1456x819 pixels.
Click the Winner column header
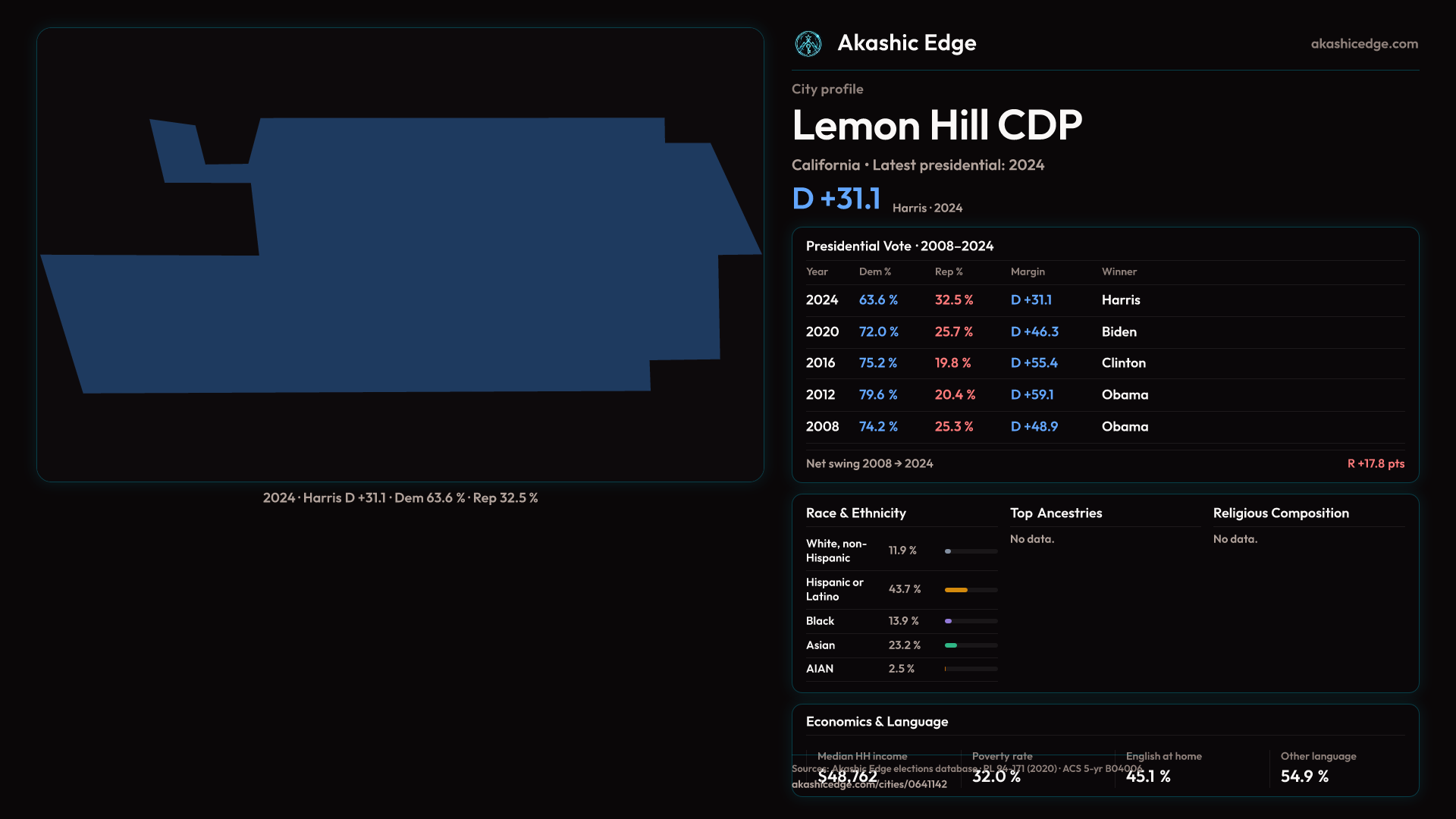point(1119,271)
